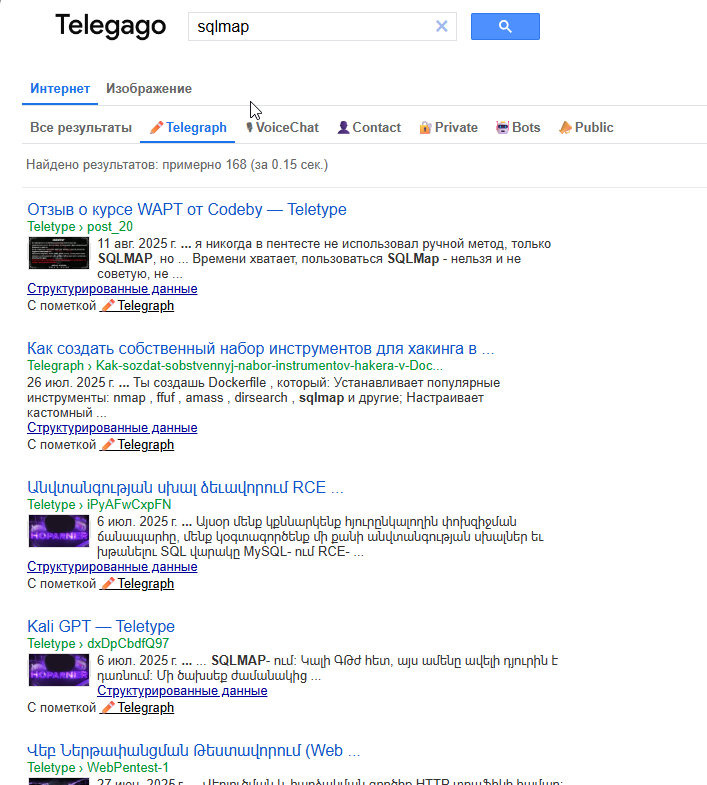Open result Отзыв о курсе WAPT от Codeby
This screenshot has width=707, height=785.
[x=187, y=209]
